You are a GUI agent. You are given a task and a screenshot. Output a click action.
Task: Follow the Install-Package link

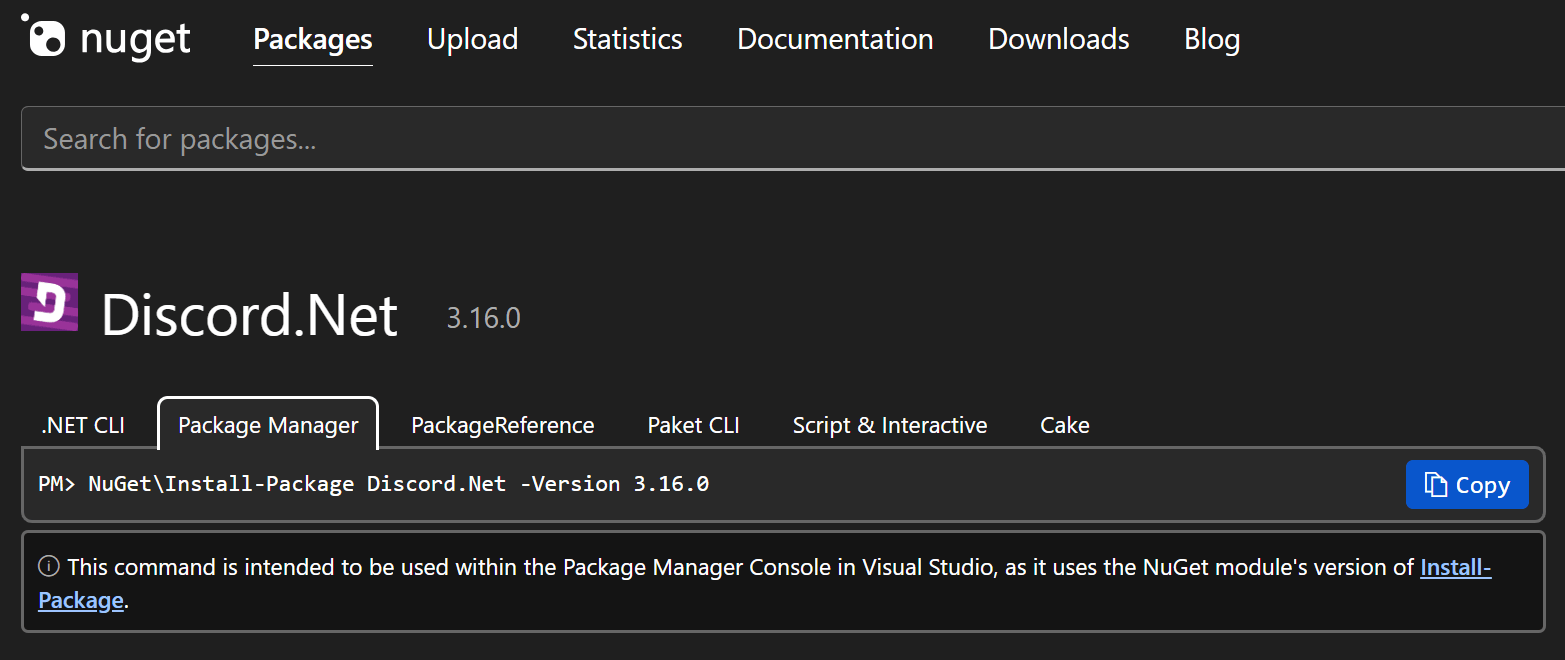point(1456,568)
